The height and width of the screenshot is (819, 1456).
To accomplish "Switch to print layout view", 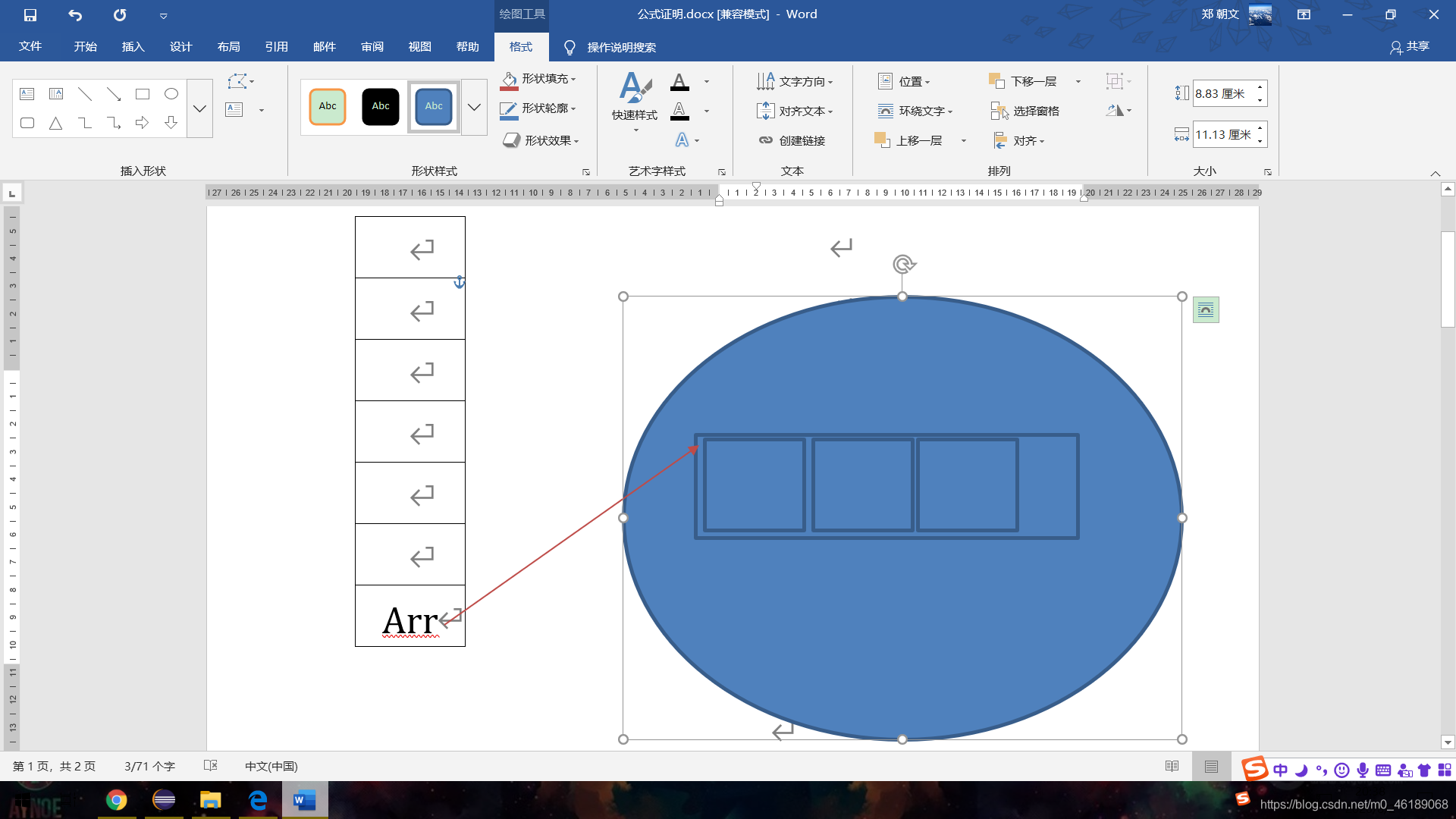I will coord(1211,766).
